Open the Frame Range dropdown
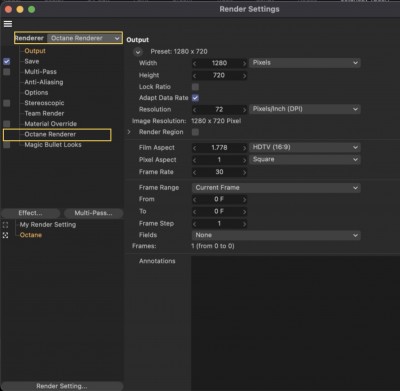Viewport: 400px width, 391px height. point(276,188)
